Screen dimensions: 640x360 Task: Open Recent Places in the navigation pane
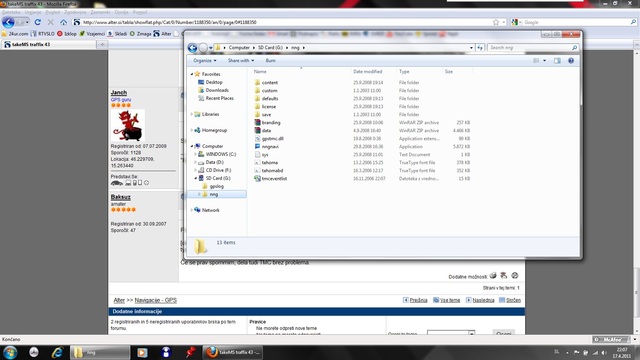click(x=219, y=98)
